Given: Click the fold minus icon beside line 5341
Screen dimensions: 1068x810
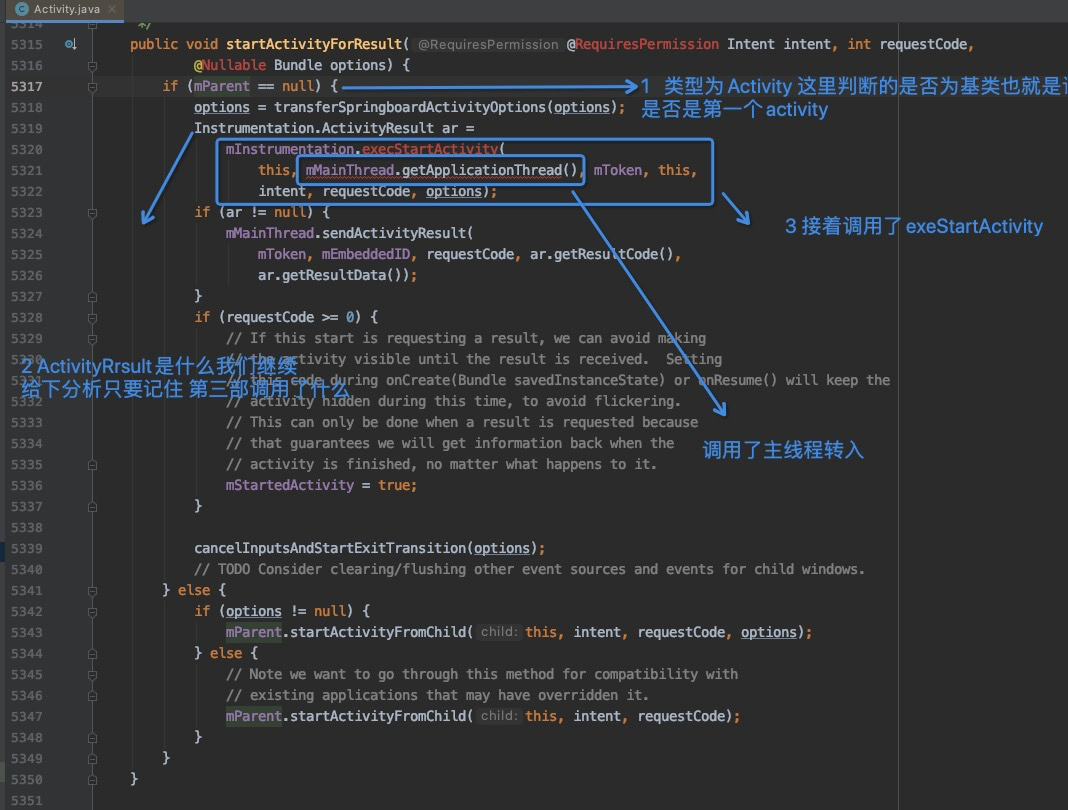Looking at the screenshot, I should tap(93, 590).
